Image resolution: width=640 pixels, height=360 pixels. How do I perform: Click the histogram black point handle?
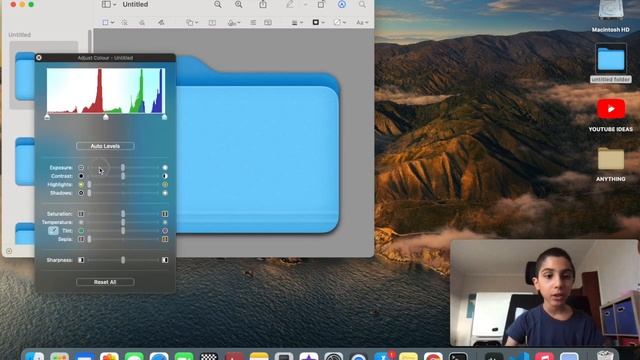(x=47, y=117)
